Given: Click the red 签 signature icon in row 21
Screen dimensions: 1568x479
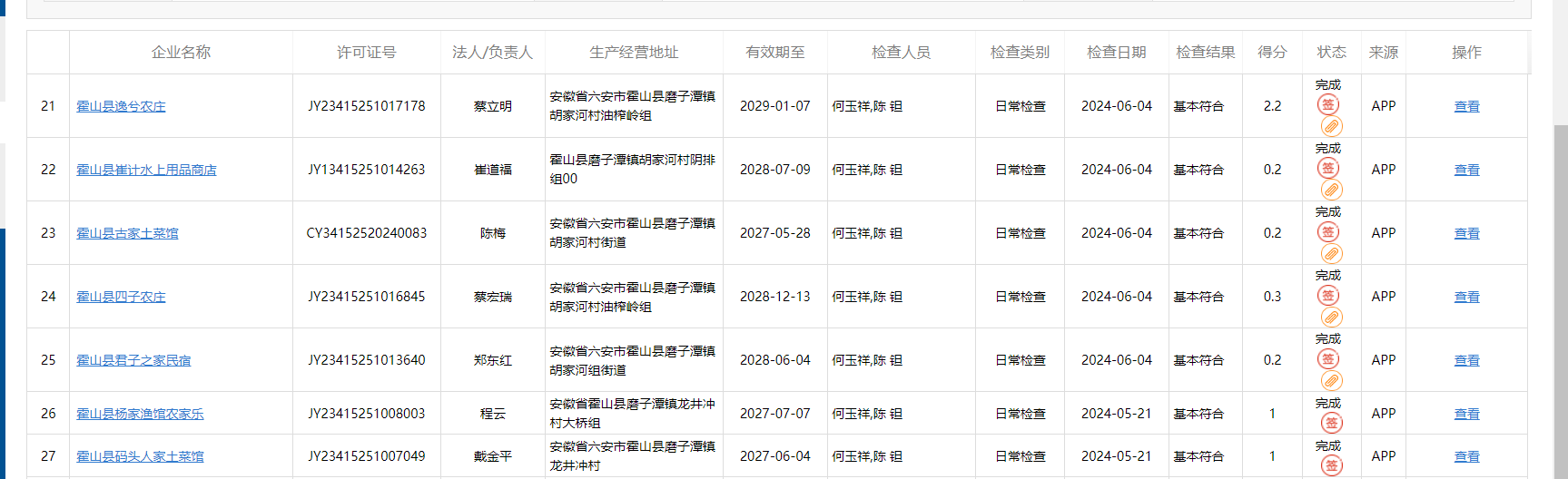Looking at the screenshot, I should coord(1327,104).
